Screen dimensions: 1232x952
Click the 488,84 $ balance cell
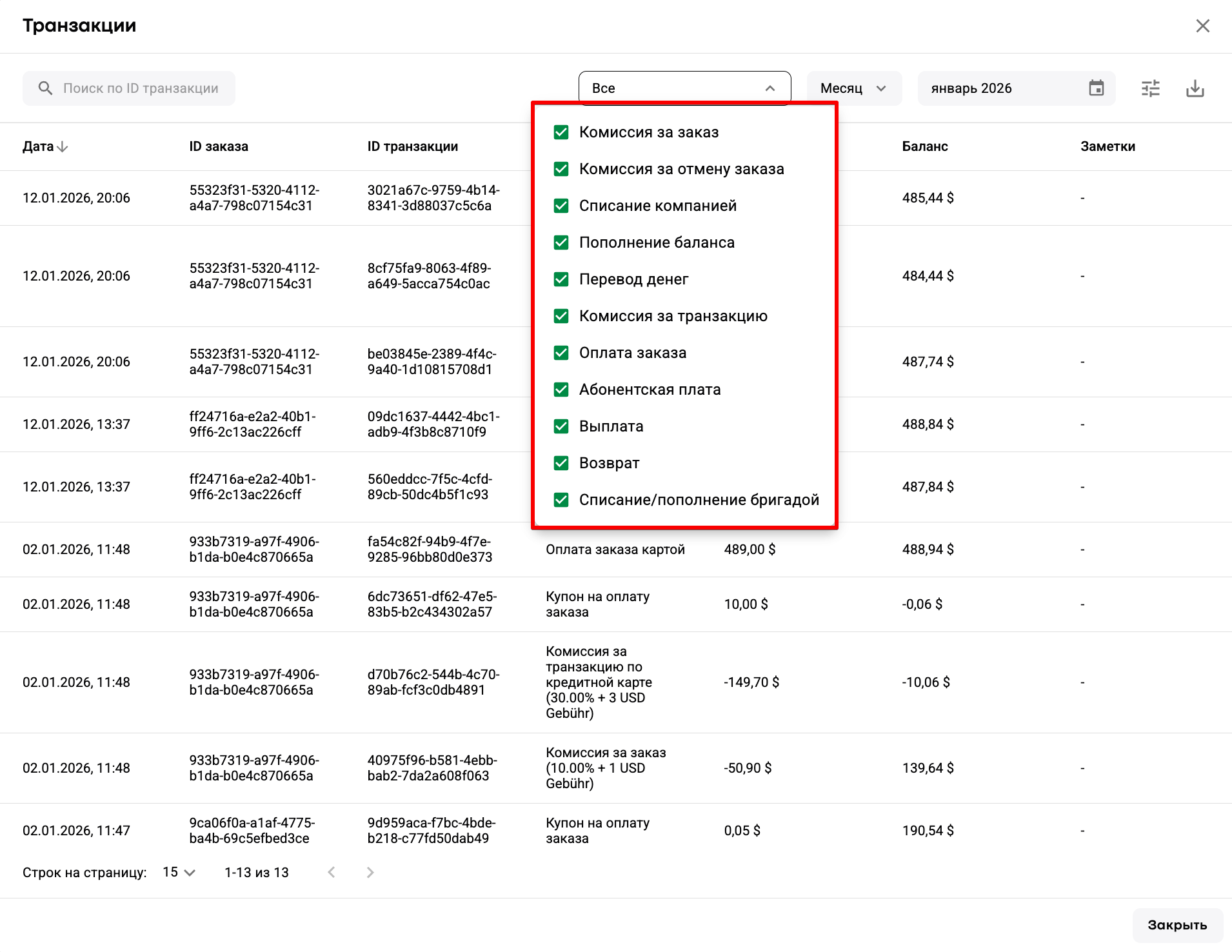click(x=928, y=424)
